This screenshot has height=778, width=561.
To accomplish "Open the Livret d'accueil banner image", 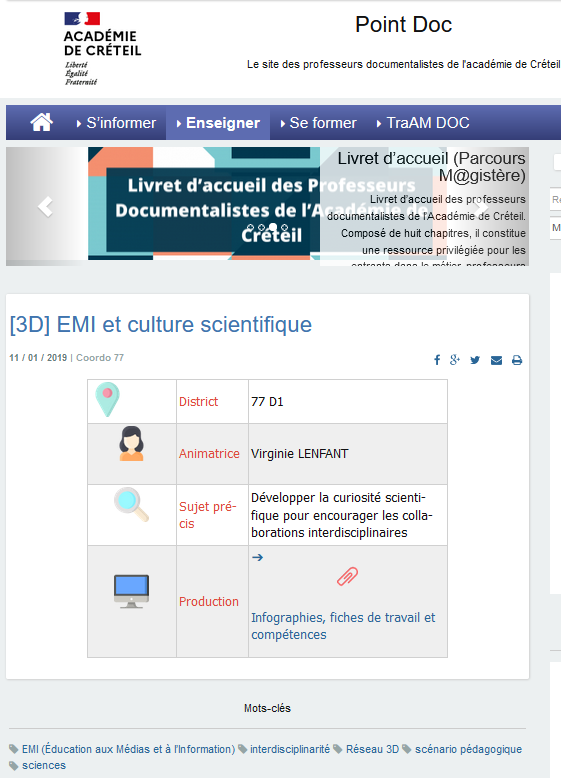I will coord(204,203).
